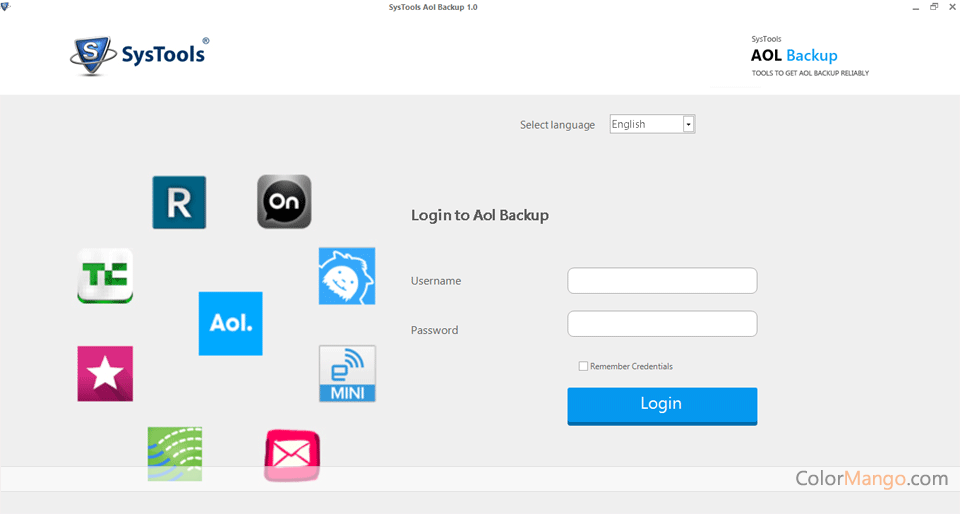This screenshot has height=514, width=960.
Task: Click the English language combo box
Action: (x=652, y=124)
